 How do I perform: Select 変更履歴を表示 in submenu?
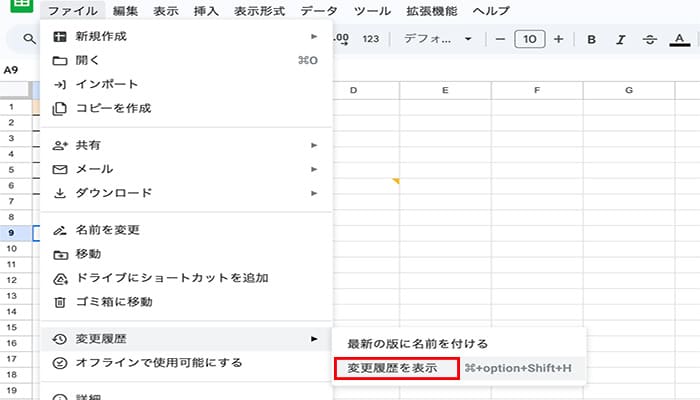click(x=459, y=368)
